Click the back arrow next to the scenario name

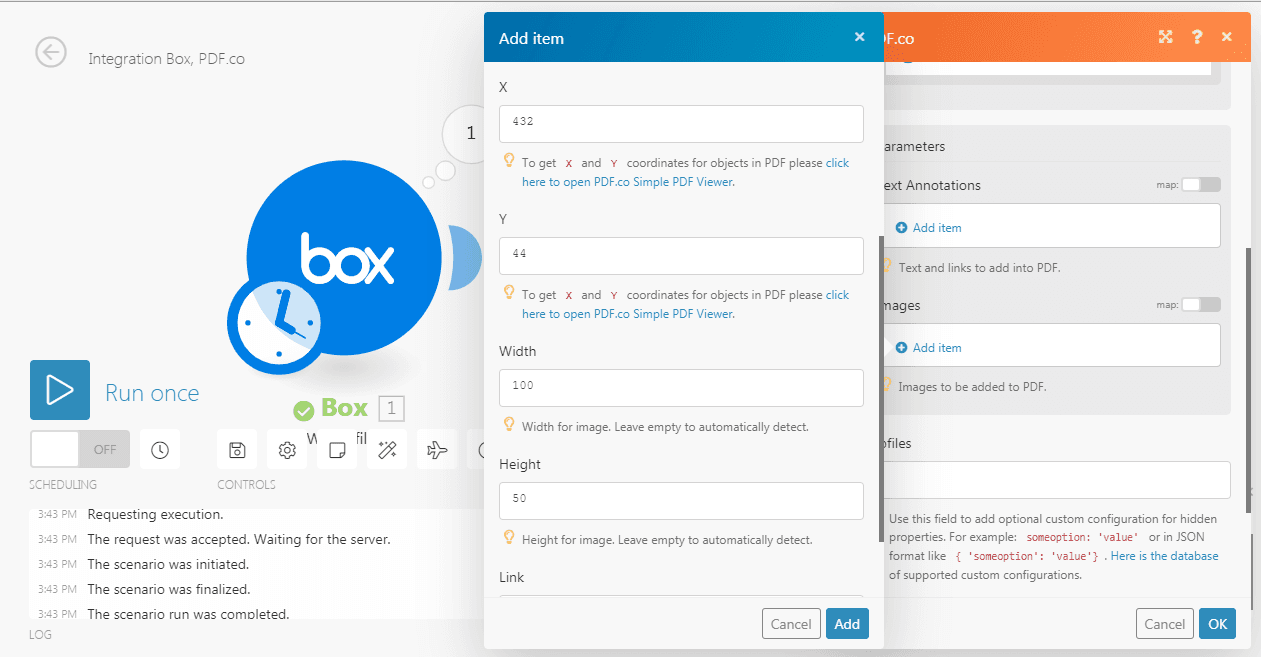[x=51, y=52]
